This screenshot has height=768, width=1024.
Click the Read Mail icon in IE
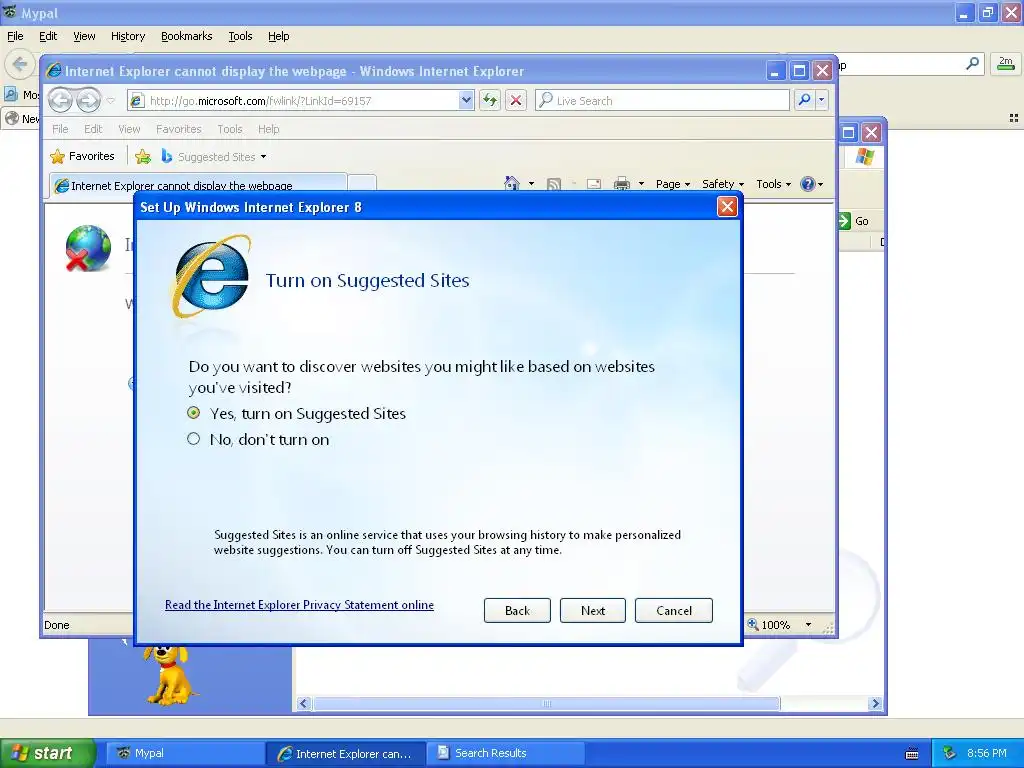point(593,184)
